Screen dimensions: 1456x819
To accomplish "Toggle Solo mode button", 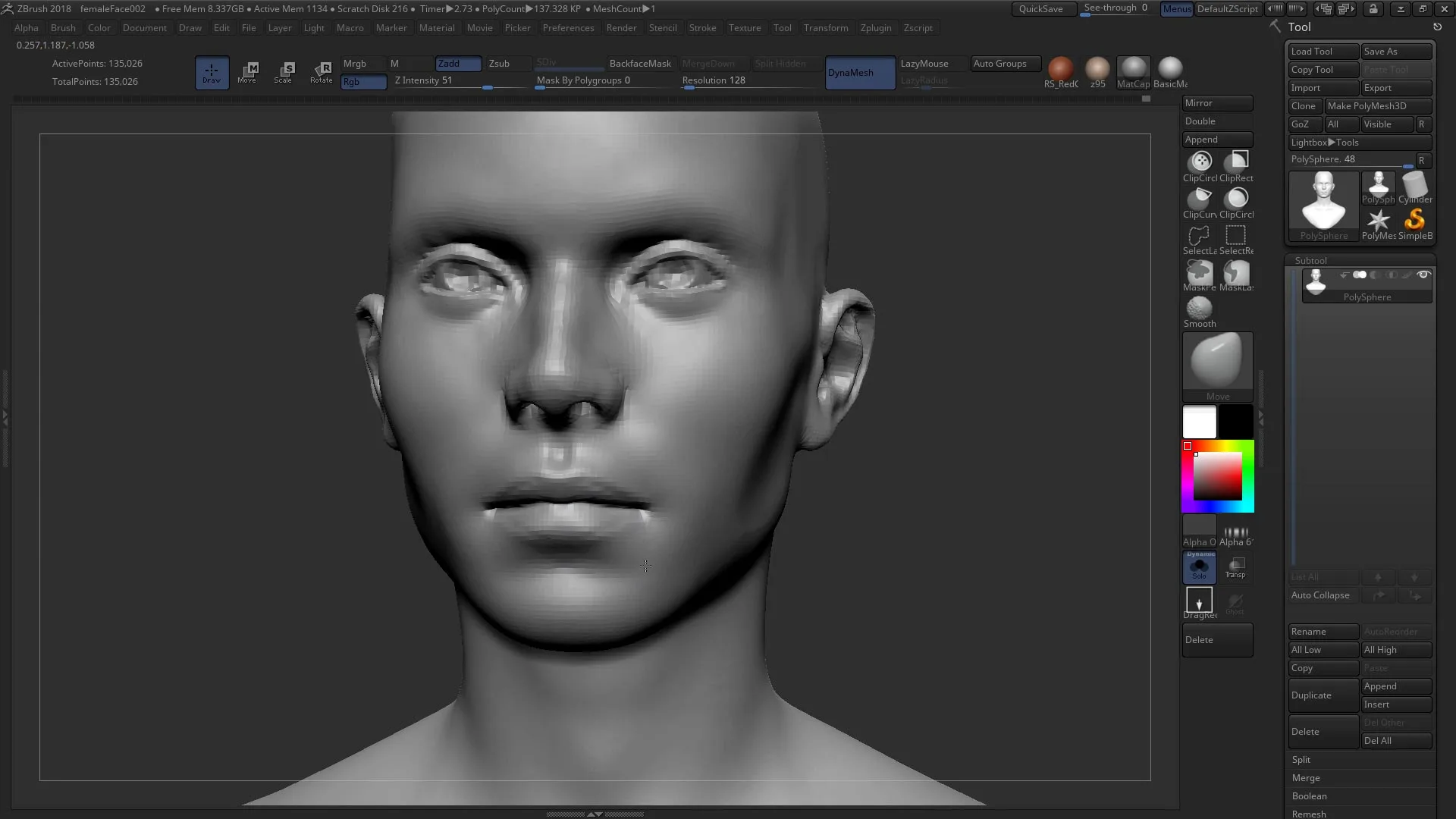I will click(x=1199, y=567).
